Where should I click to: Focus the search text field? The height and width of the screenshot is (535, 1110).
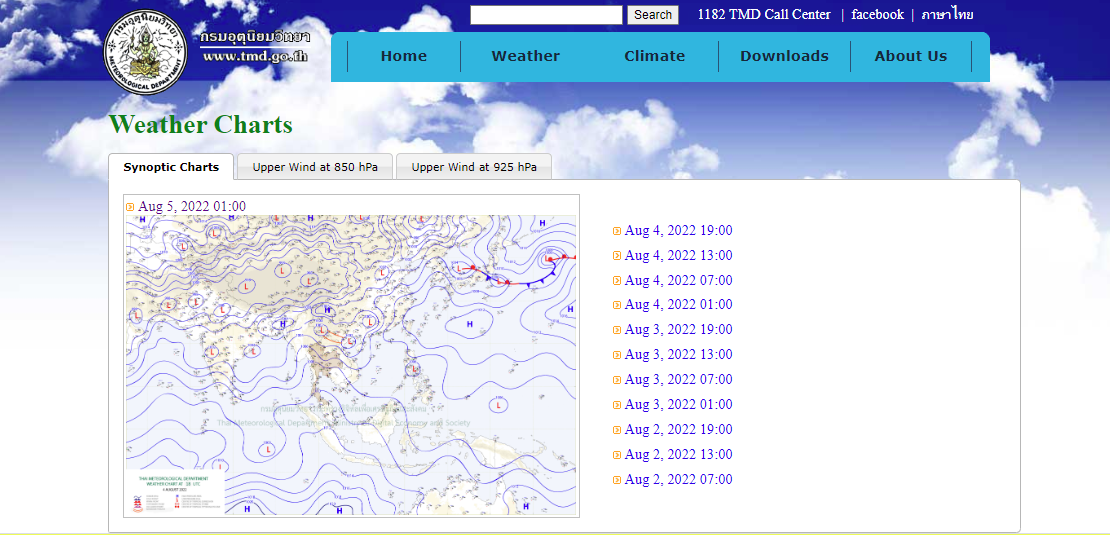pyautogui.click(x=546, y=15)
